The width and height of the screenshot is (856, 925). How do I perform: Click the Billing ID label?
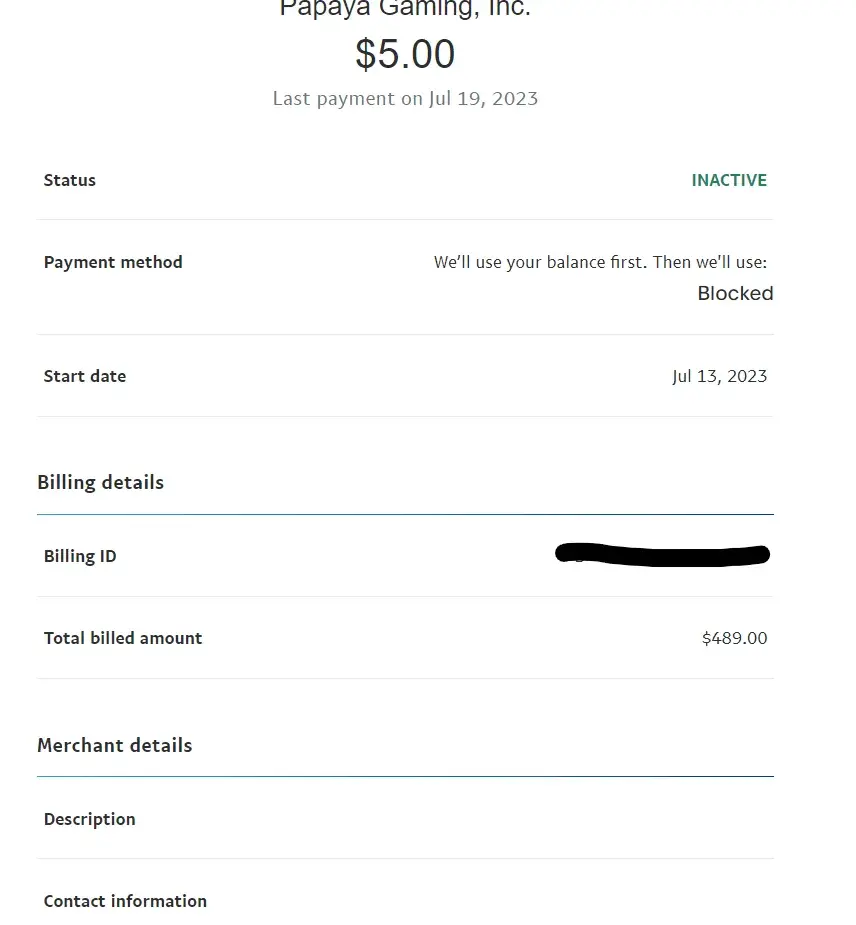[80, 557]
